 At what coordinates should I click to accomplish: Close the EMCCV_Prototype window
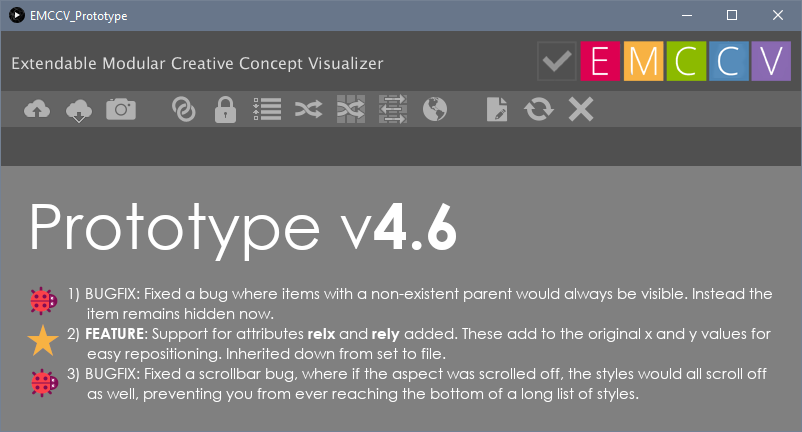778,15
